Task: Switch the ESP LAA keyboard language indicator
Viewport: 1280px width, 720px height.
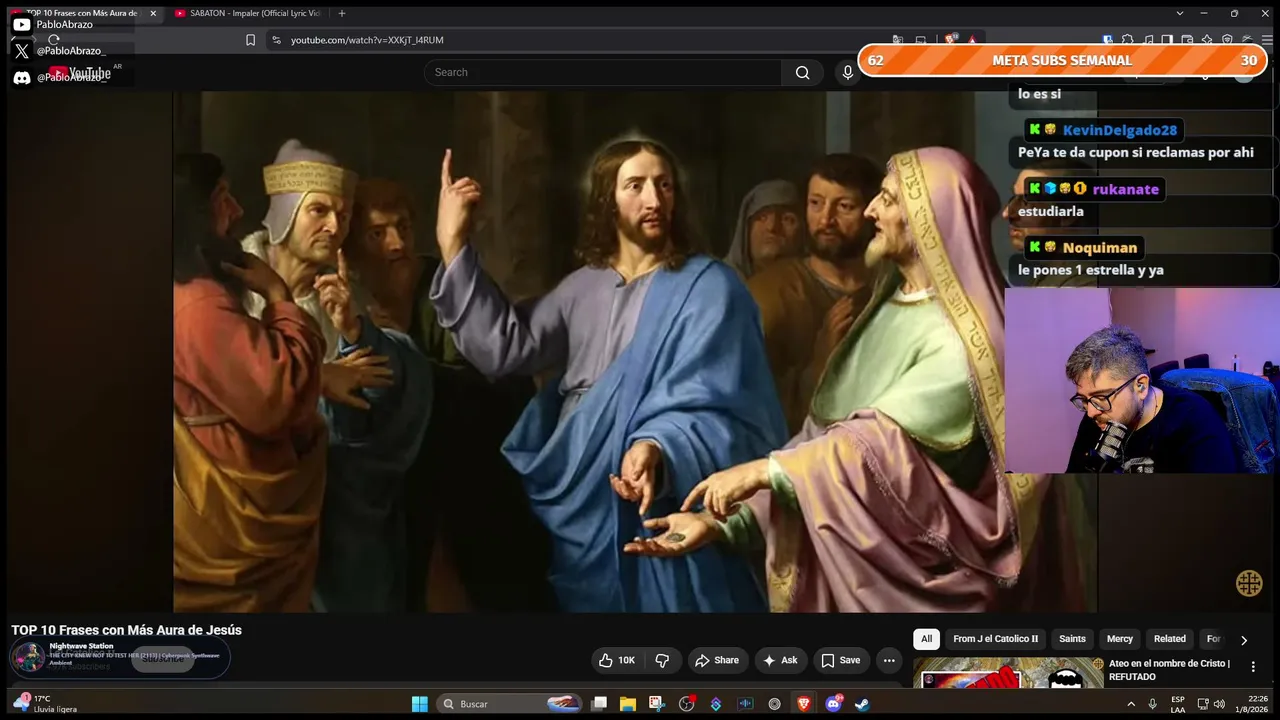Action: click(1178, 704)
